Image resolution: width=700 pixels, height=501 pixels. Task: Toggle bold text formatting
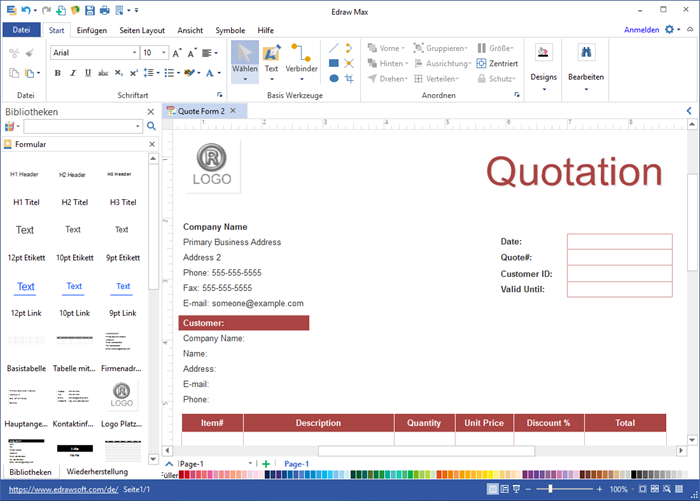56,73
